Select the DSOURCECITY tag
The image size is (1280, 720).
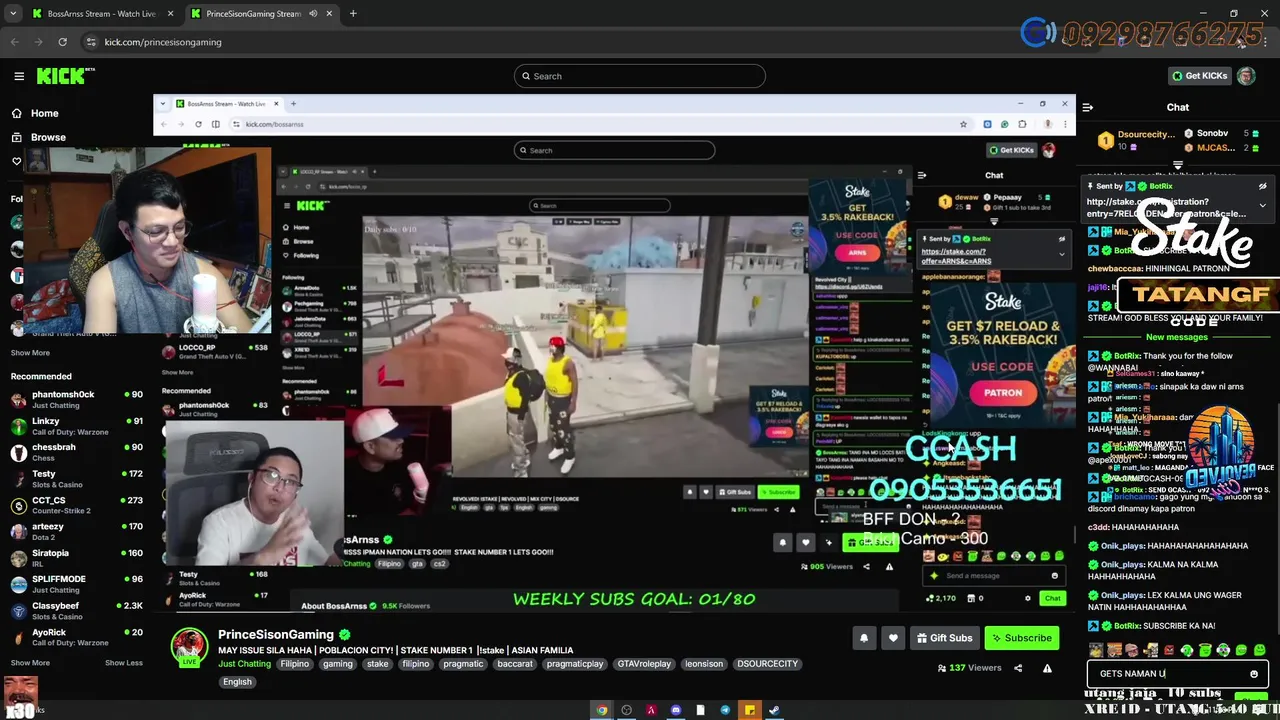pos(768,664)
